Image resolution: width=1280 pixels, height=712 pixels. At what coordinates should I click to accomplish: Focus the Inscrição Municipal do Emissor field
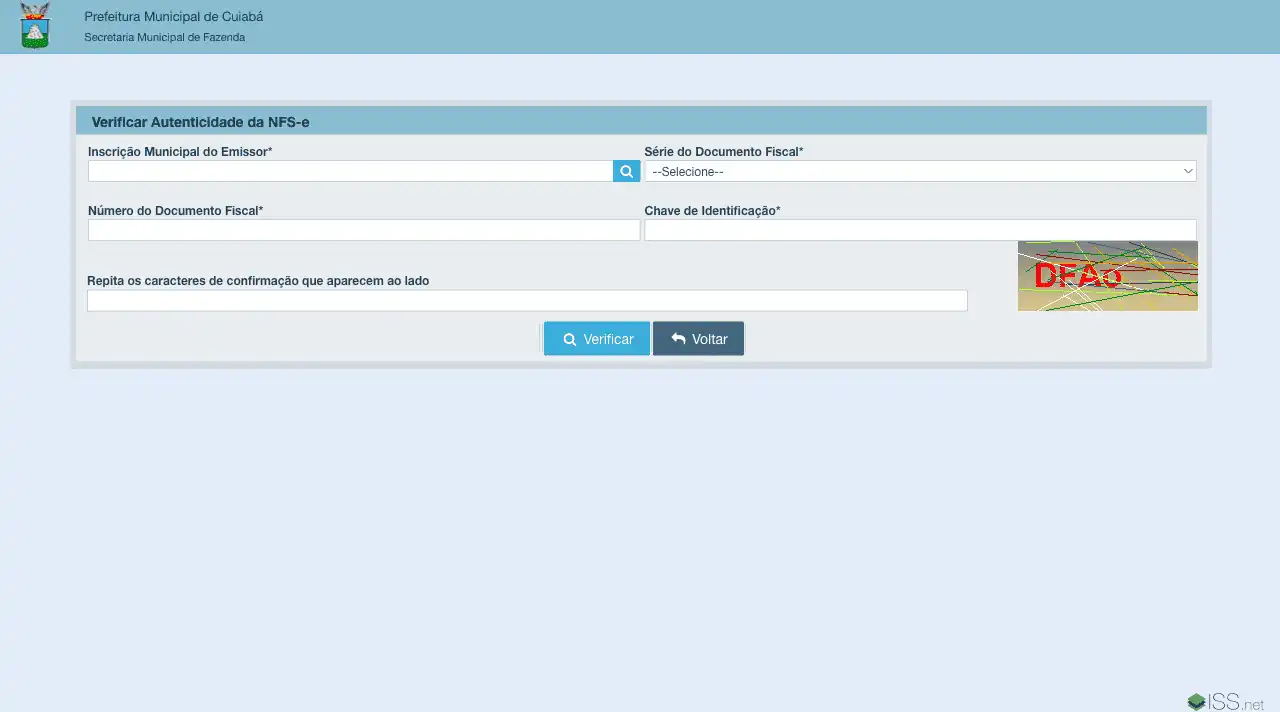click(350, 172)
